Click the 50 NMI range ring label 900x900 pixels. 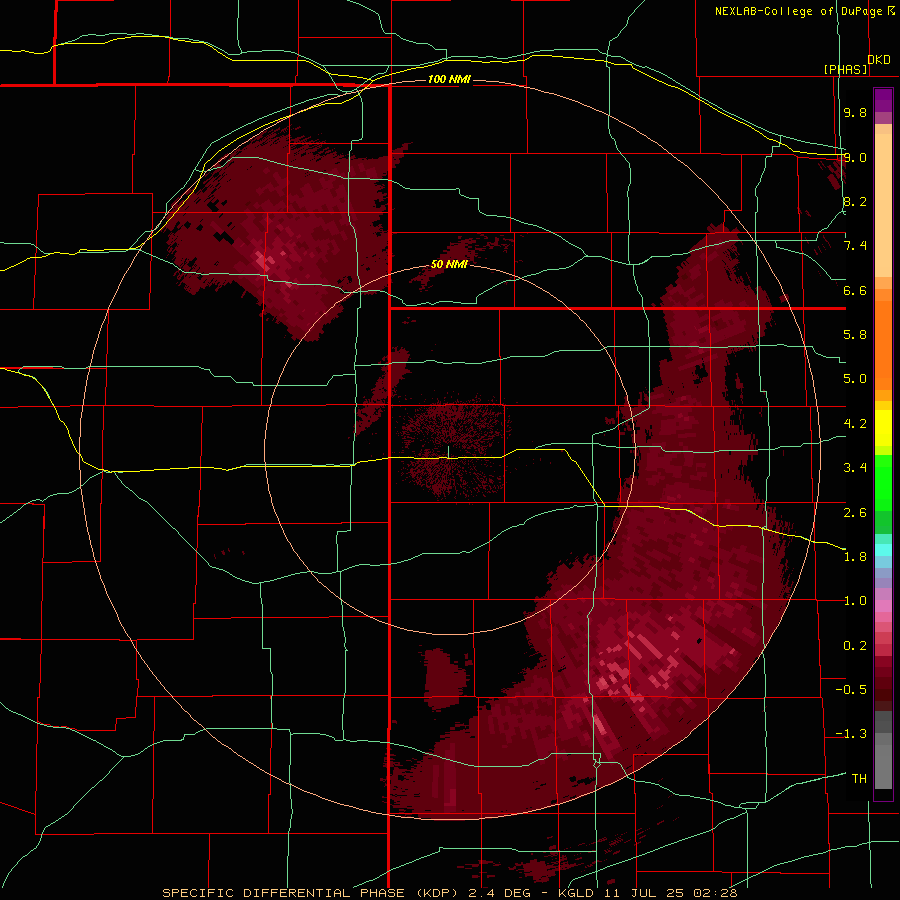coord(449,265)
